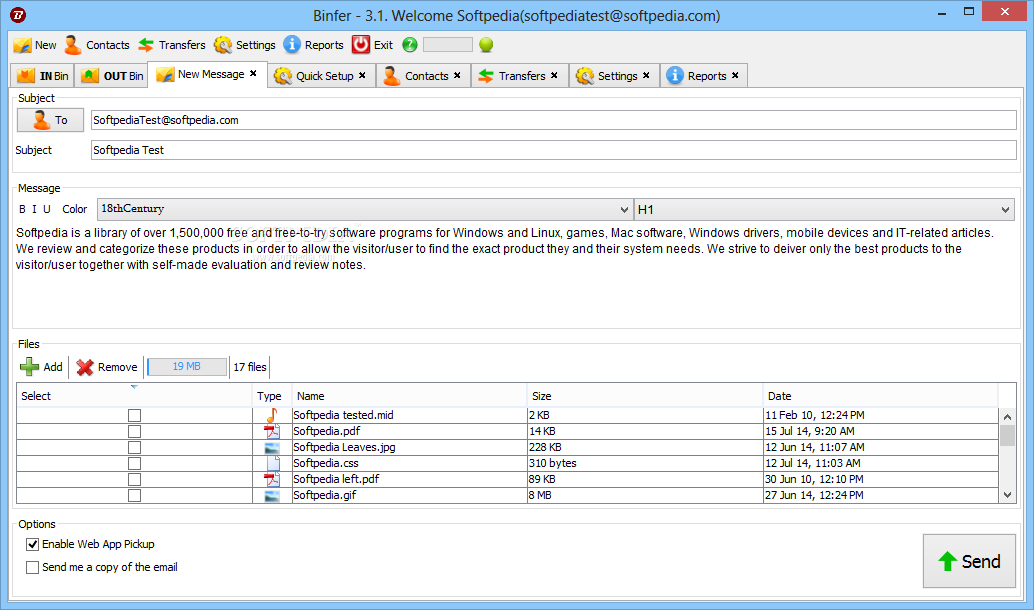Tick the checkbox for Softpedia.css
Screen dimensions: 1034x610
pos(135,464)
